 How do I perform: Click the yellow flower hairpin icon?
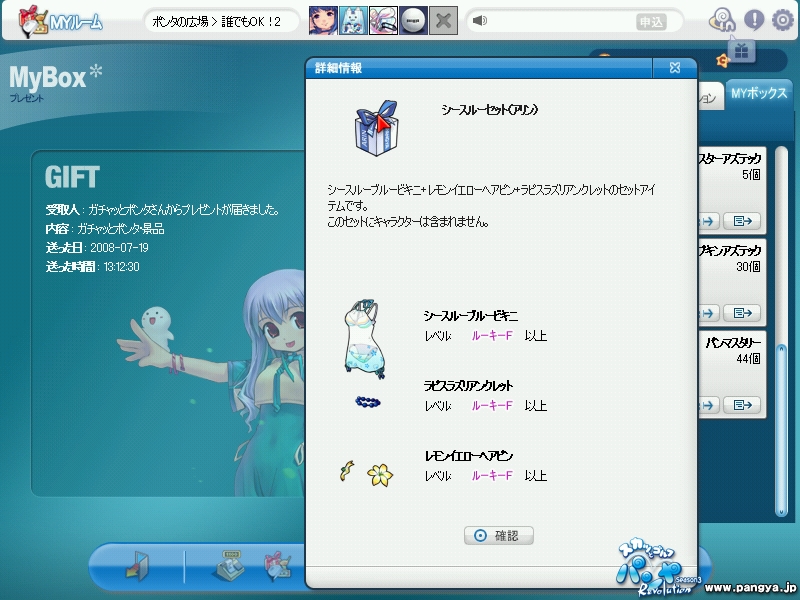pyautogui.click(x=380, y=475)
